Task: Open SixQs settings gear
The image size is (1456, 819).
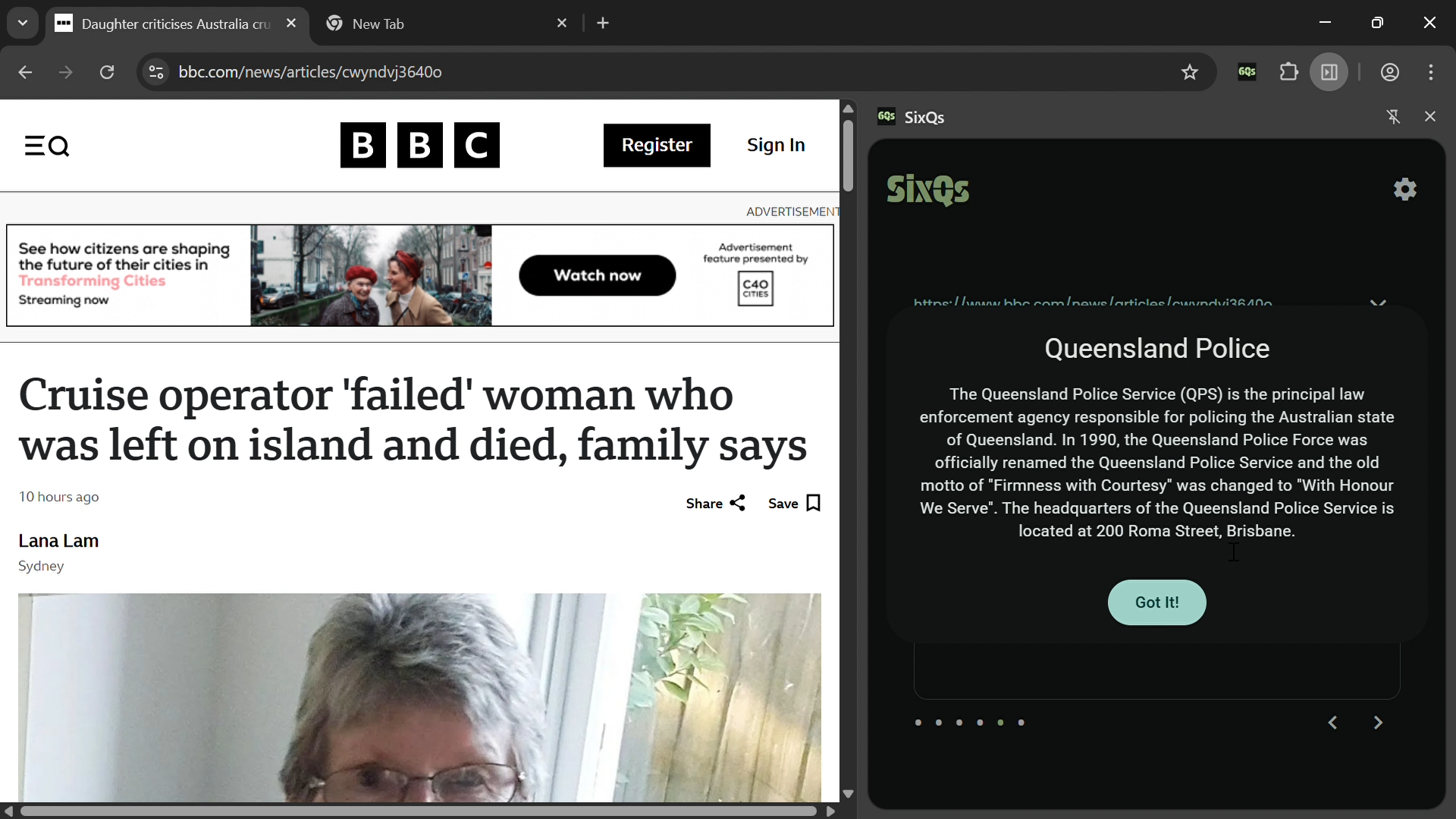Action: click(x=1405, y=190)
